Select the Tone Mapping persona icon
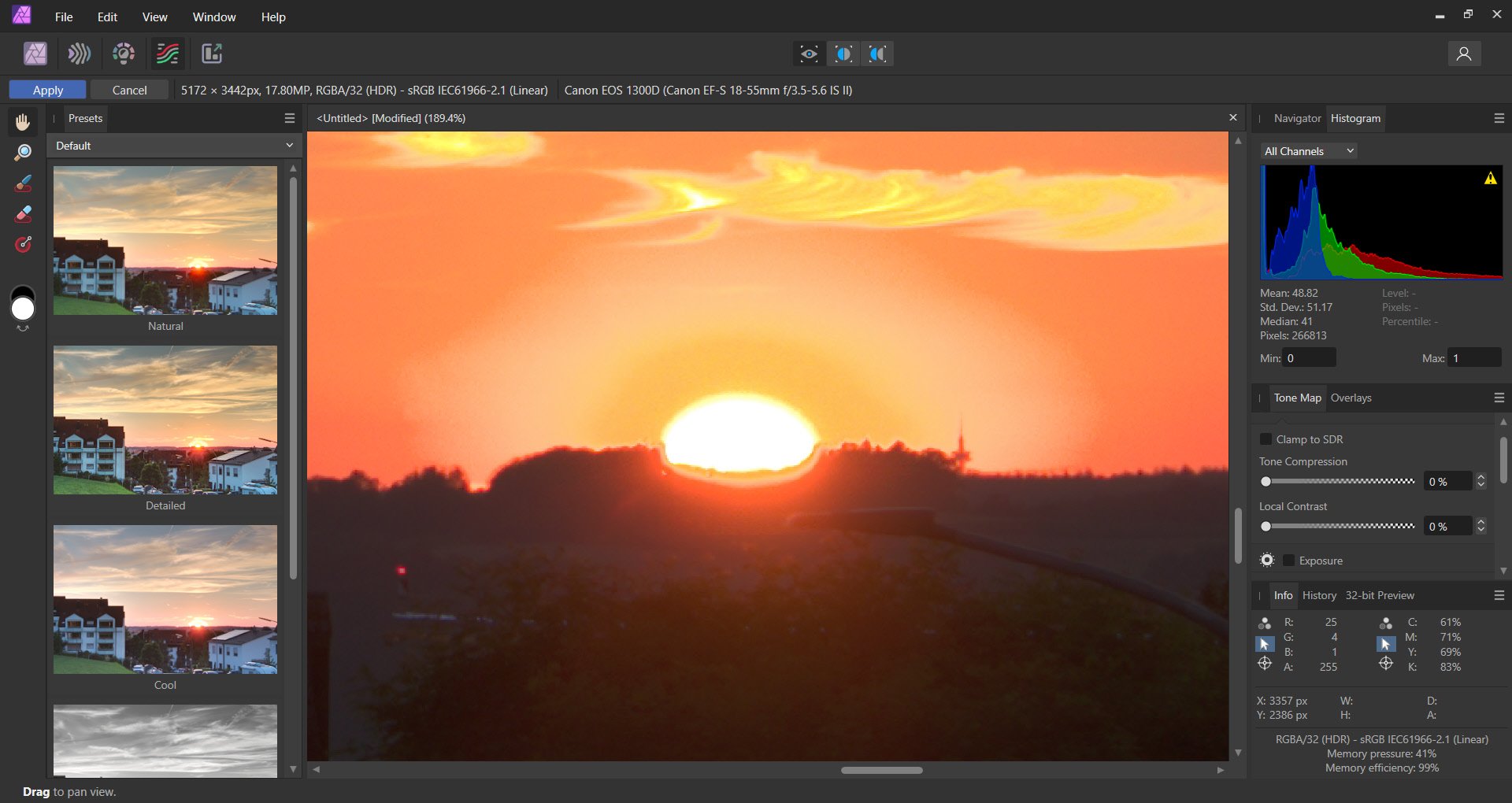This screenshot has width=1512, height=803. click(x=168, y=54)
